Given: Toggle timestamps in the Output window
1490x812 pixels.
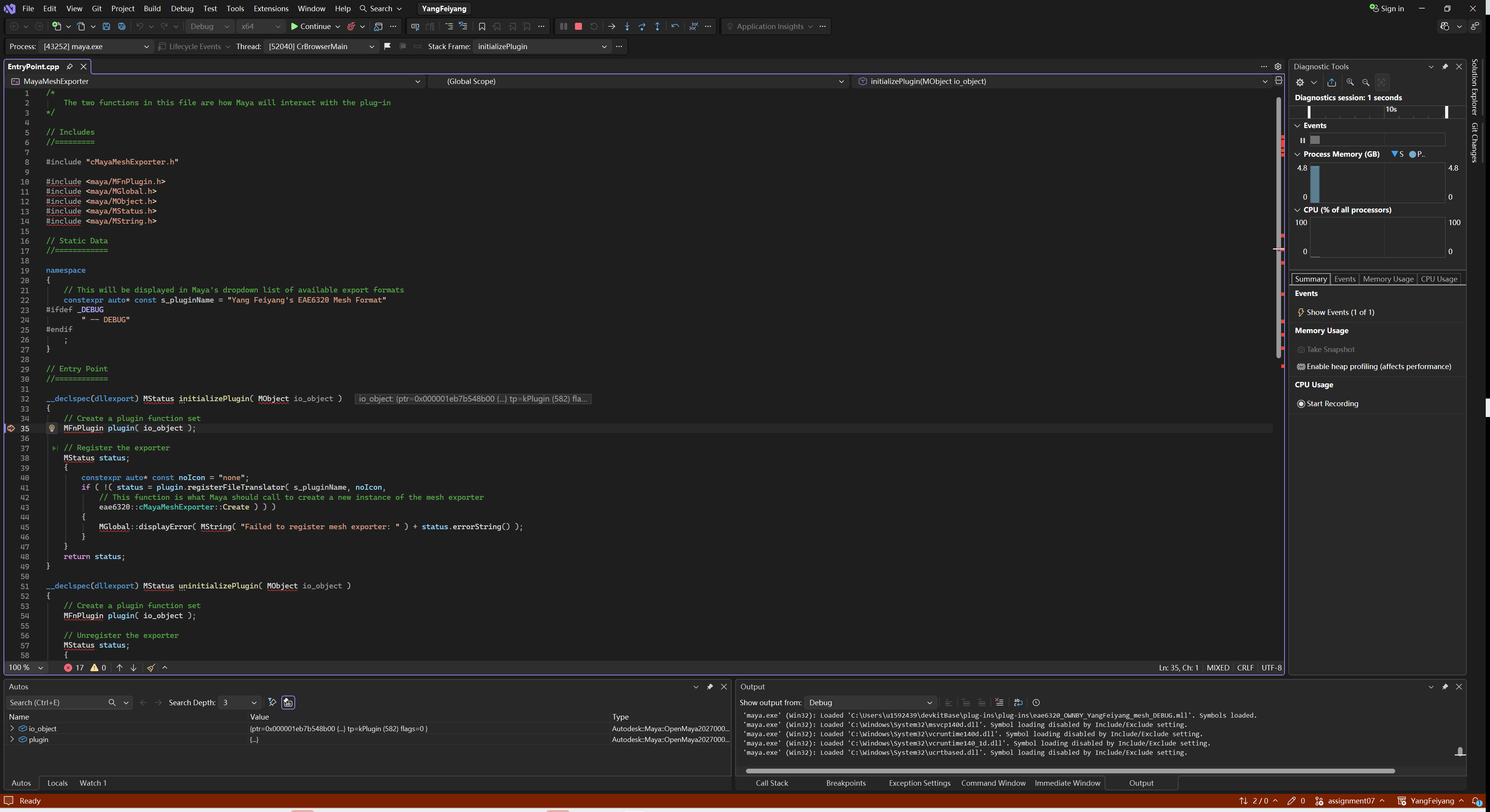Looking at the screenshot, I should 1036,702.
